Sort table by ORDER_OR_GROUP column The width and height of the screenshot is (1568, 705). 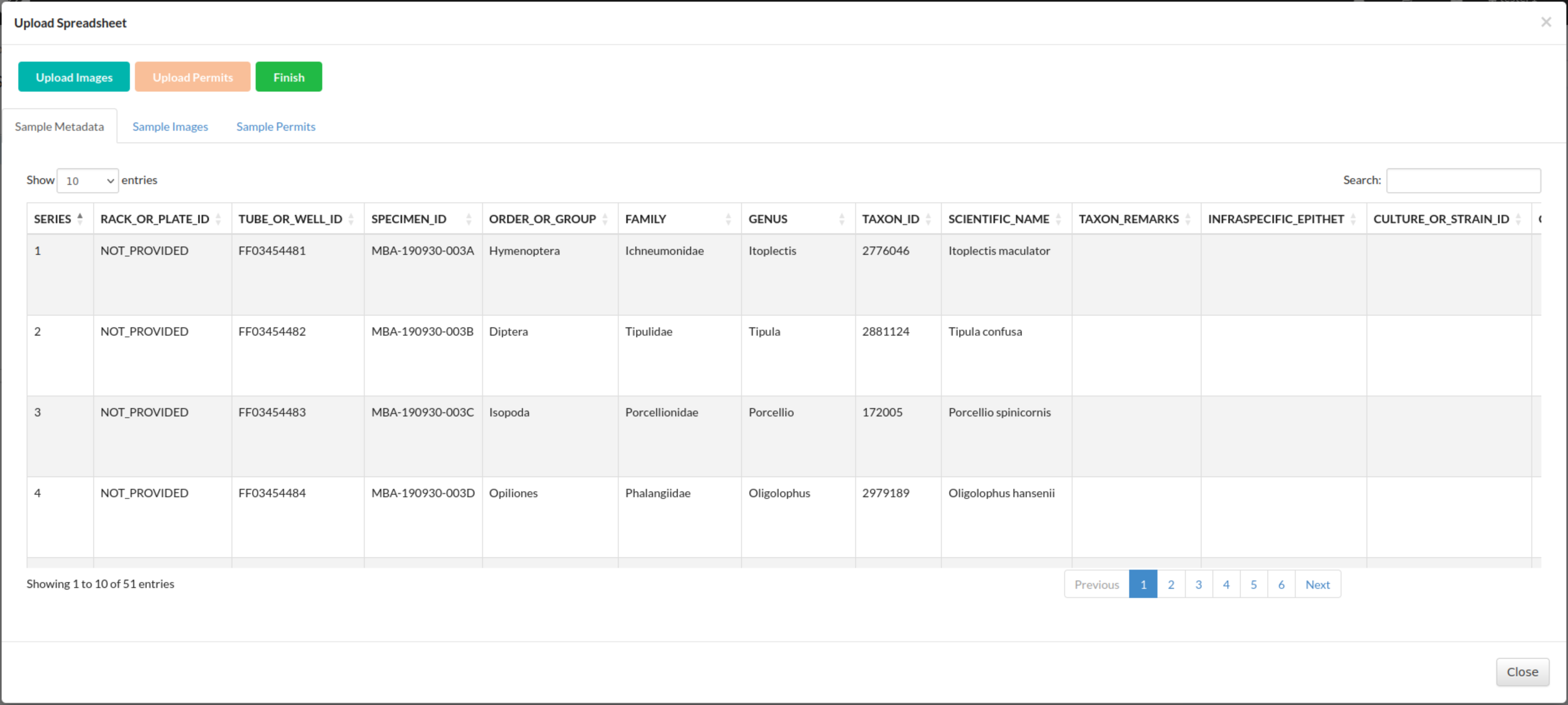(x=550, y=219)
